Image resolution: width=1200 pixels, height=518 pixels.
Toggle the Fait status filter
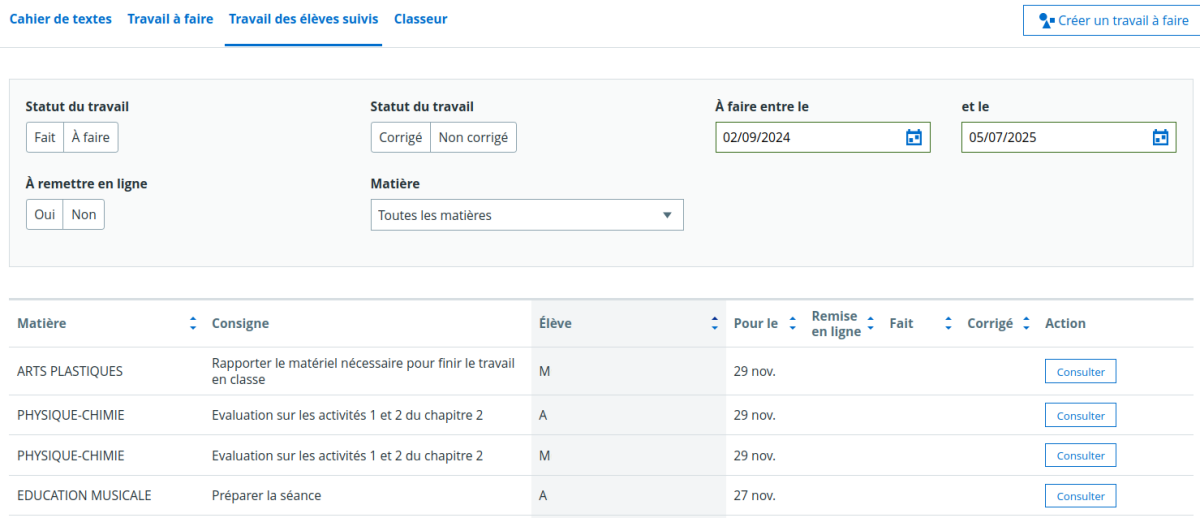pyautogui.click(x=45, y=138)
